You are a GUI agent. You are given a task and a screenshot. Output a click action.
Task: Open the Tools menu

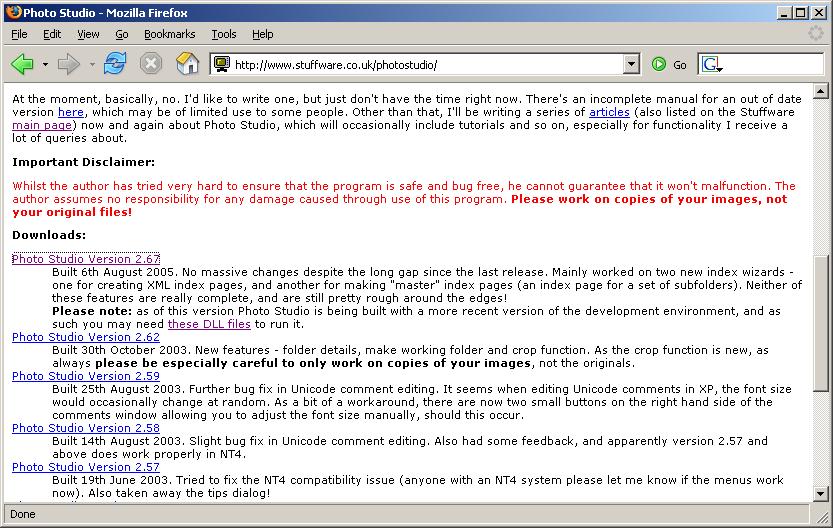224,34
